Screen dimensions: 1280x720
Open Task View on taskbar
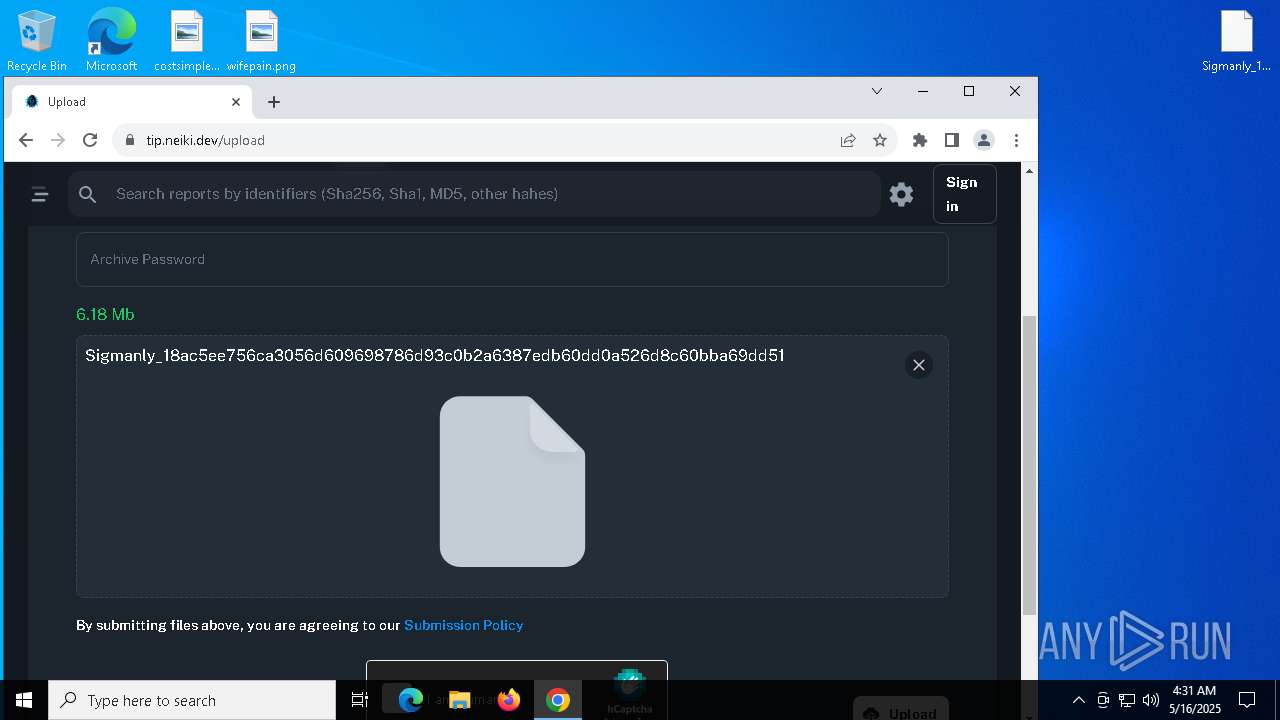pos(360,700)
